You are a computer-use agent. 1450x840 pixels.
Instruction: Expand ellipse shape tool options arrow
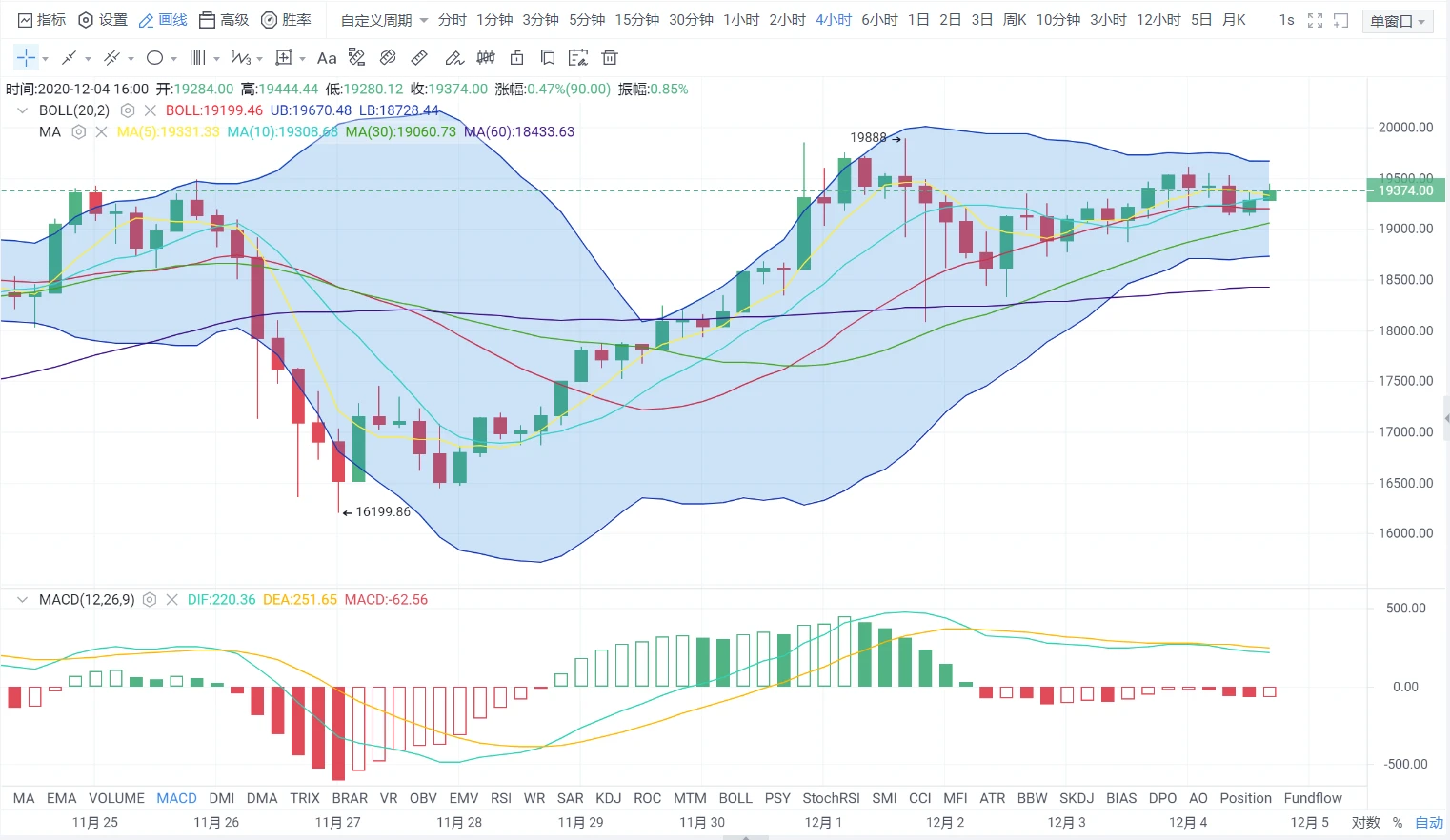tap(173, 59)
